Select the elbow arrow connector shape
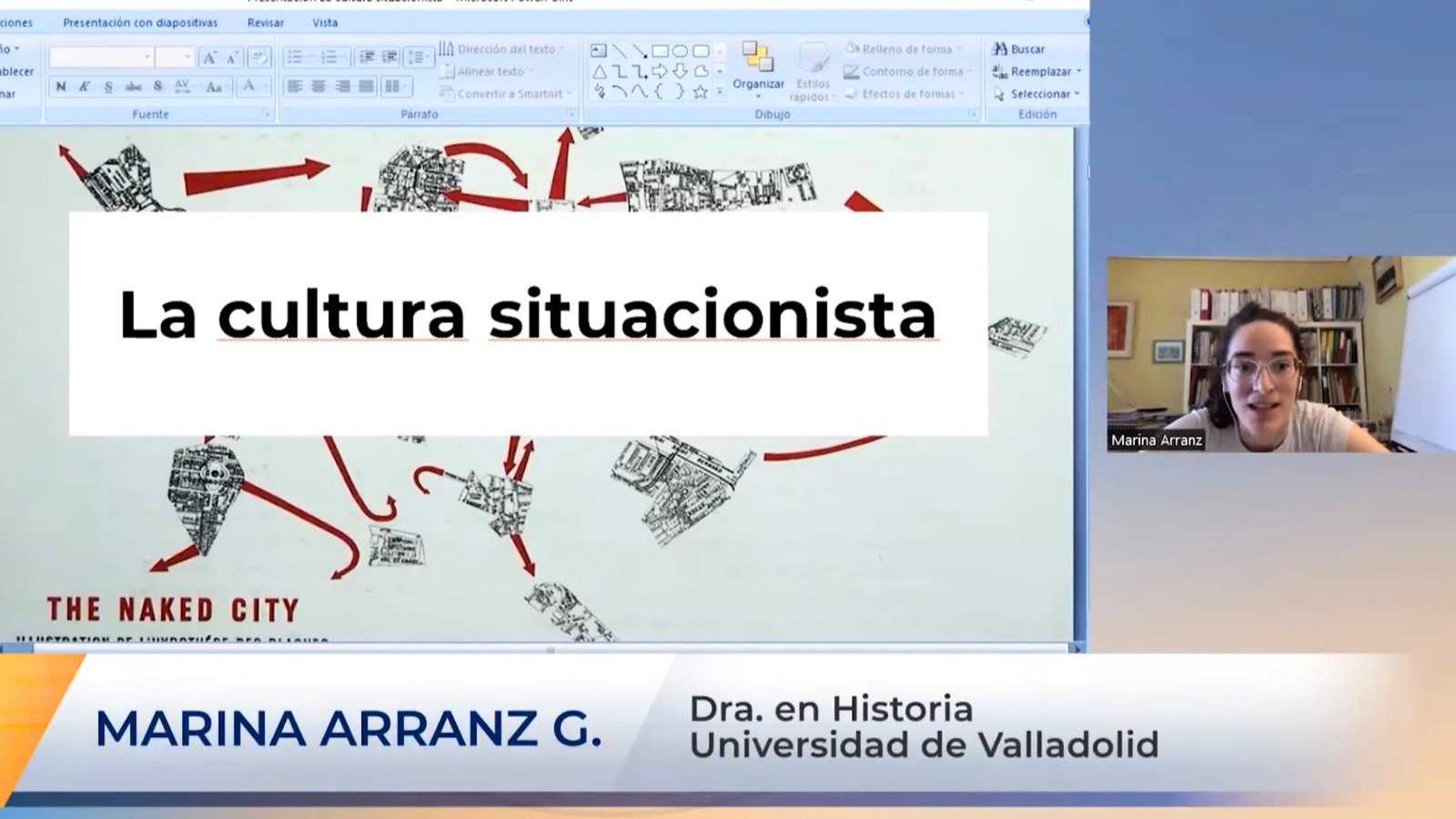Viewport: 1456px width, 819px height. coord(640,71)
